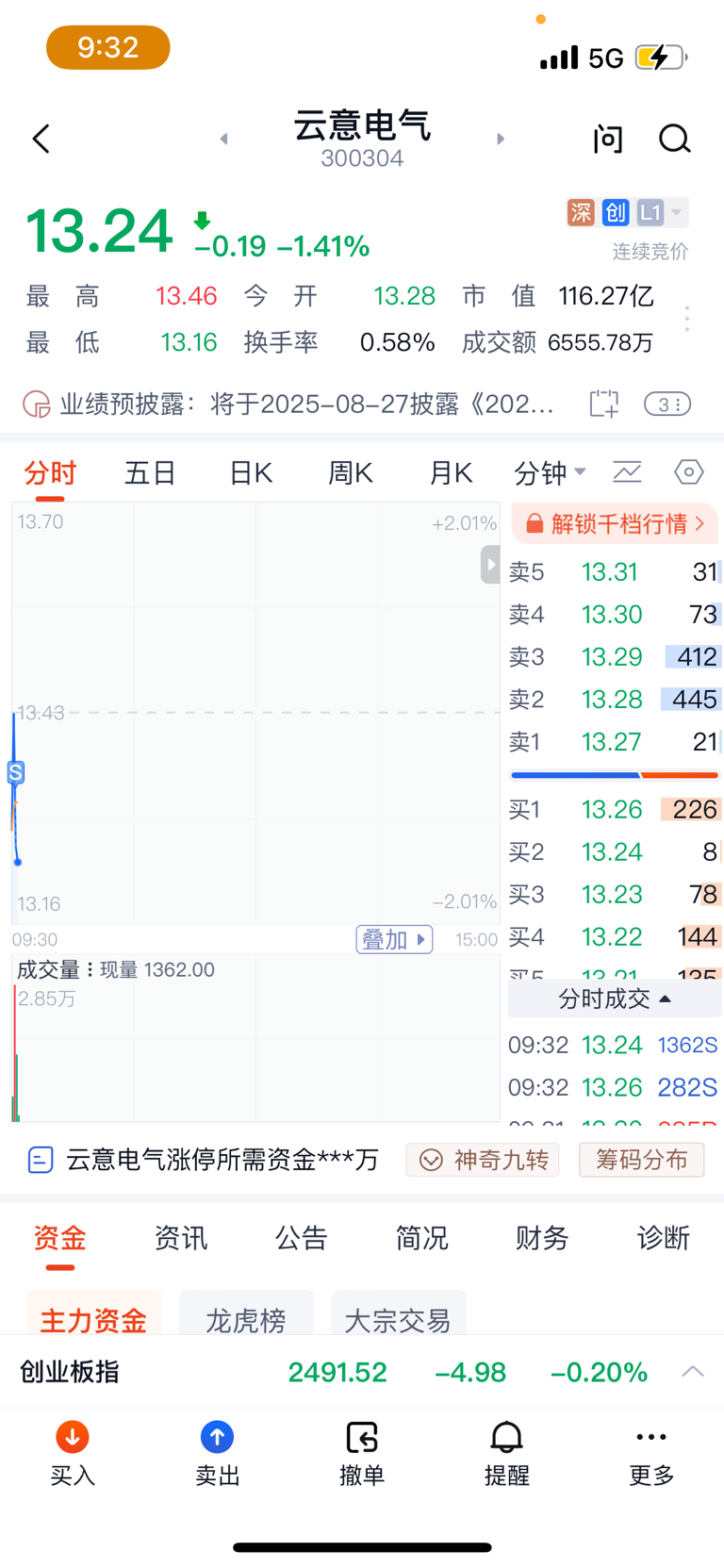Select the 买3 13.23 row
The height and width of the screenshot is (1568, 724).
615,895
